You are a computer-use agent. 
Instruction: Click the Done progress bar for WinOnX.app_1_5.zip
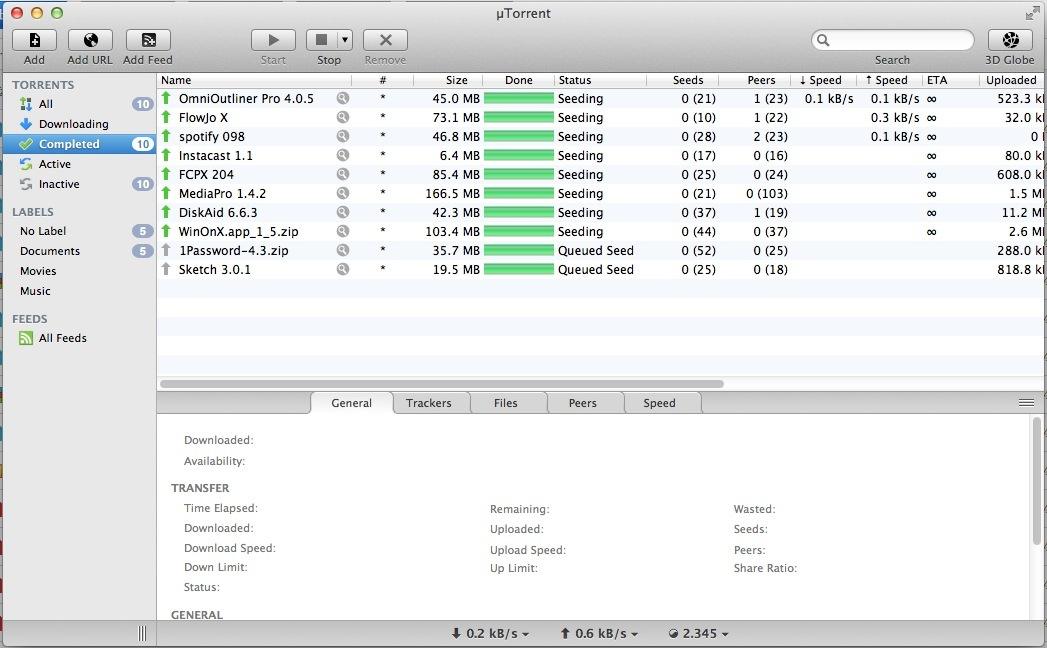[519, 232]
